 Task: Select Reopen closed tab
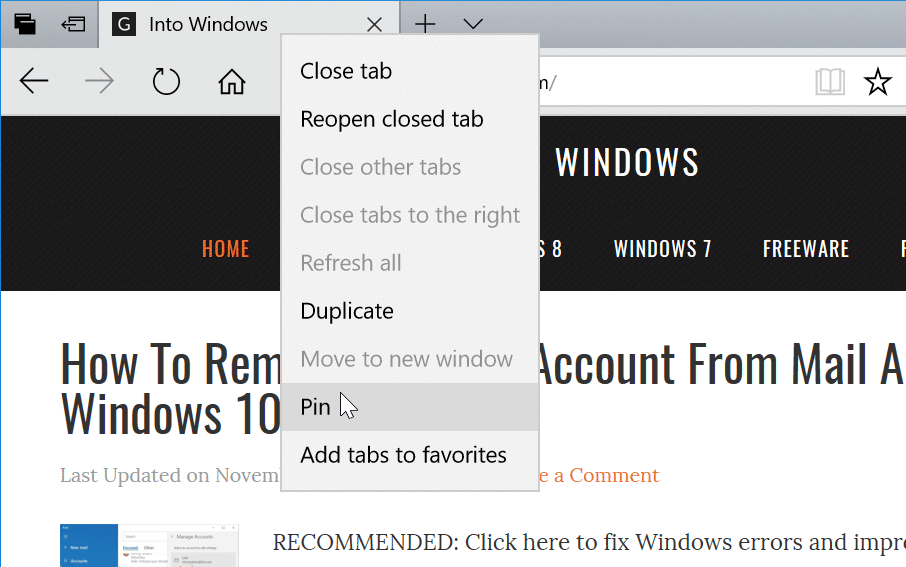(410, 119)
